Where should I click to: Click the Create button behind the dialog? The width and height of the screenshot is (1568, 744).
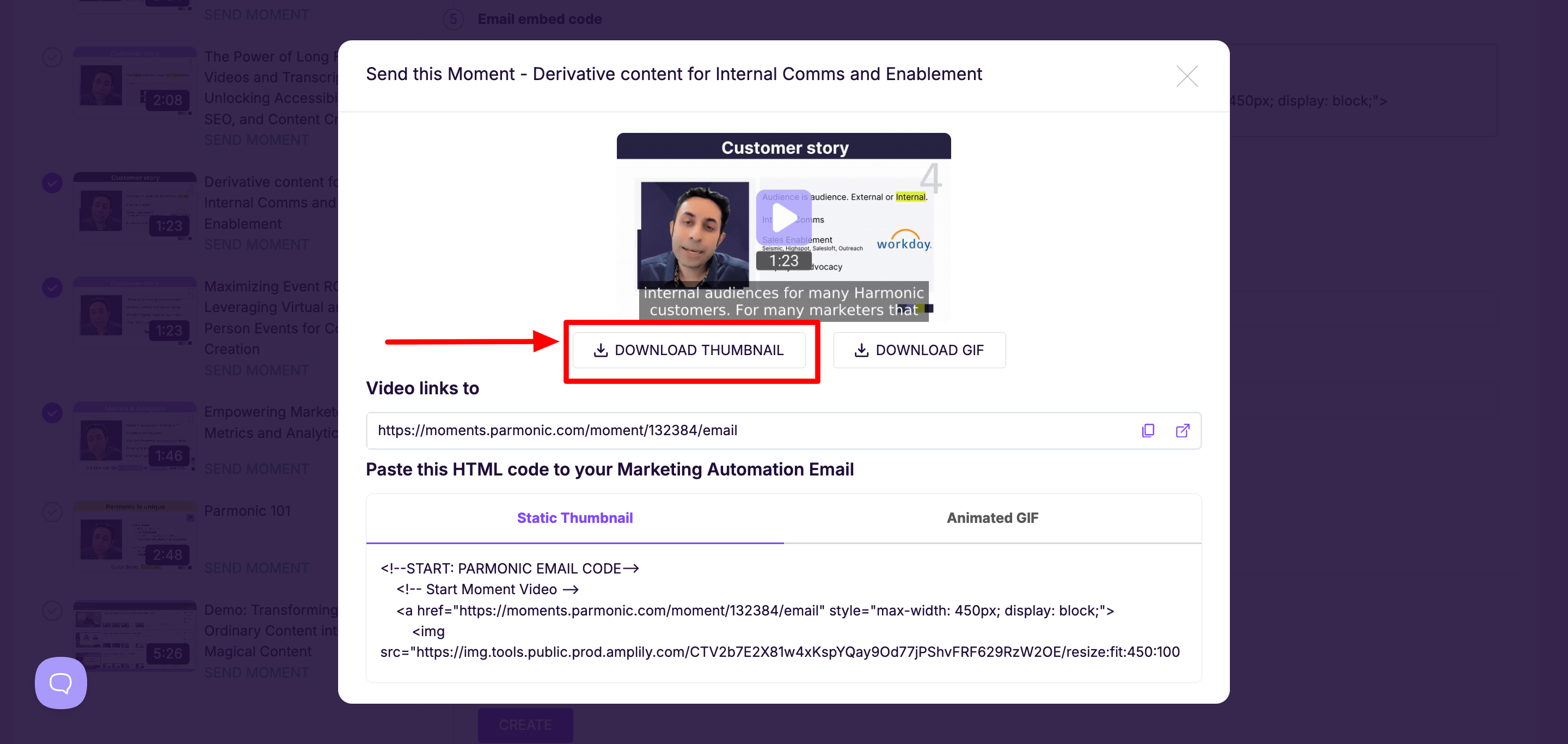click(x=525, y=724)
